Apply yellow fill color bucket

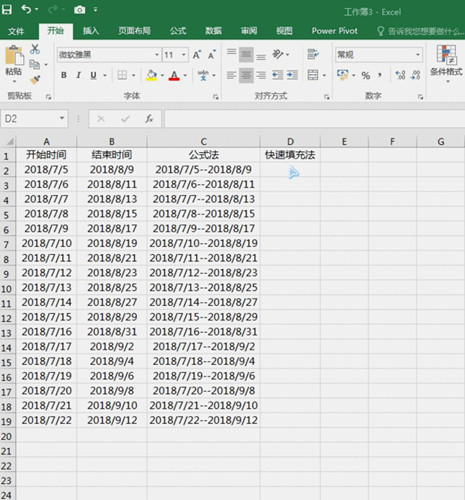(152, 75)
